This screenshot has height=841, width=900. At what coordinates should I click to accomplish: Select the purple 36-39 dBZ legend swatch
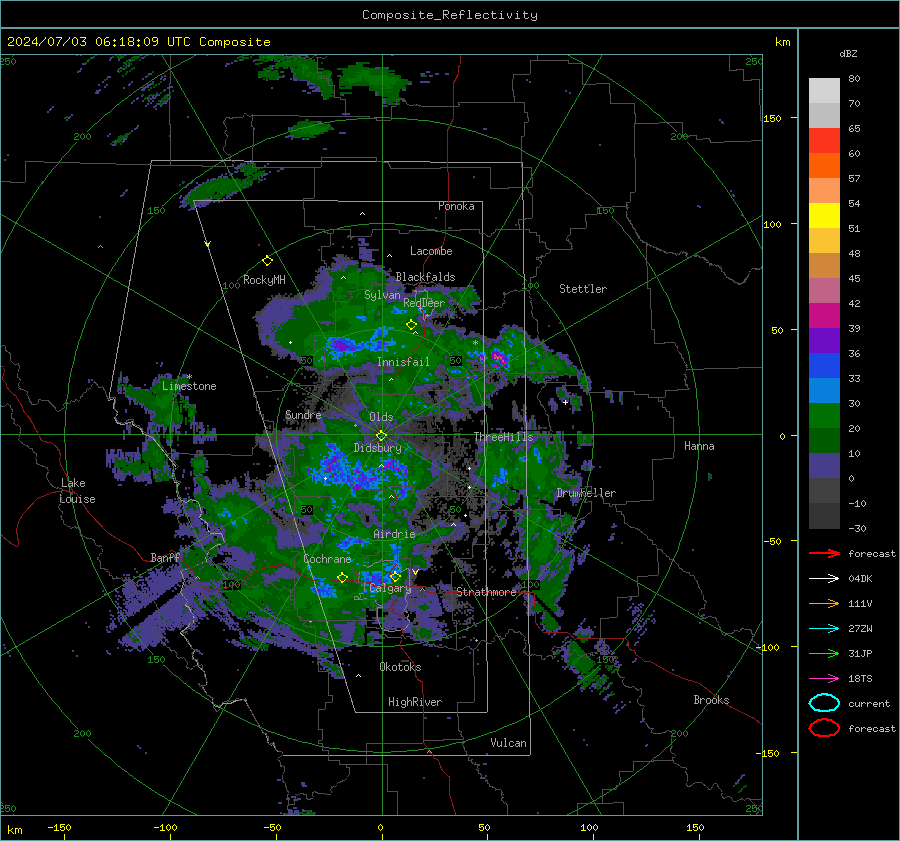[824, 341]
